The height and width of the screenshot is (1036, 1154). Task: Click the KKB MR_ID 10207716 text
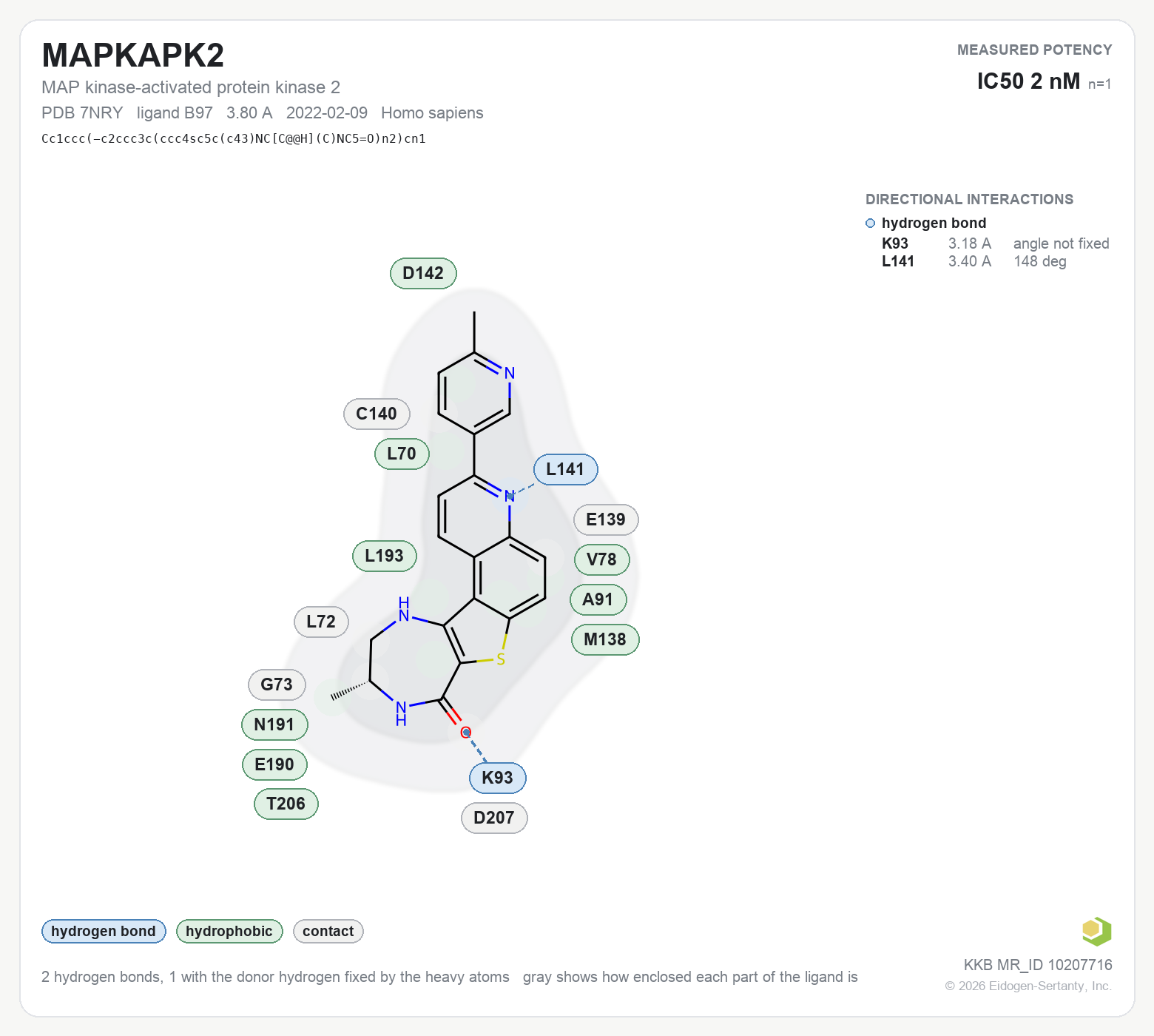coord(1038,965)
